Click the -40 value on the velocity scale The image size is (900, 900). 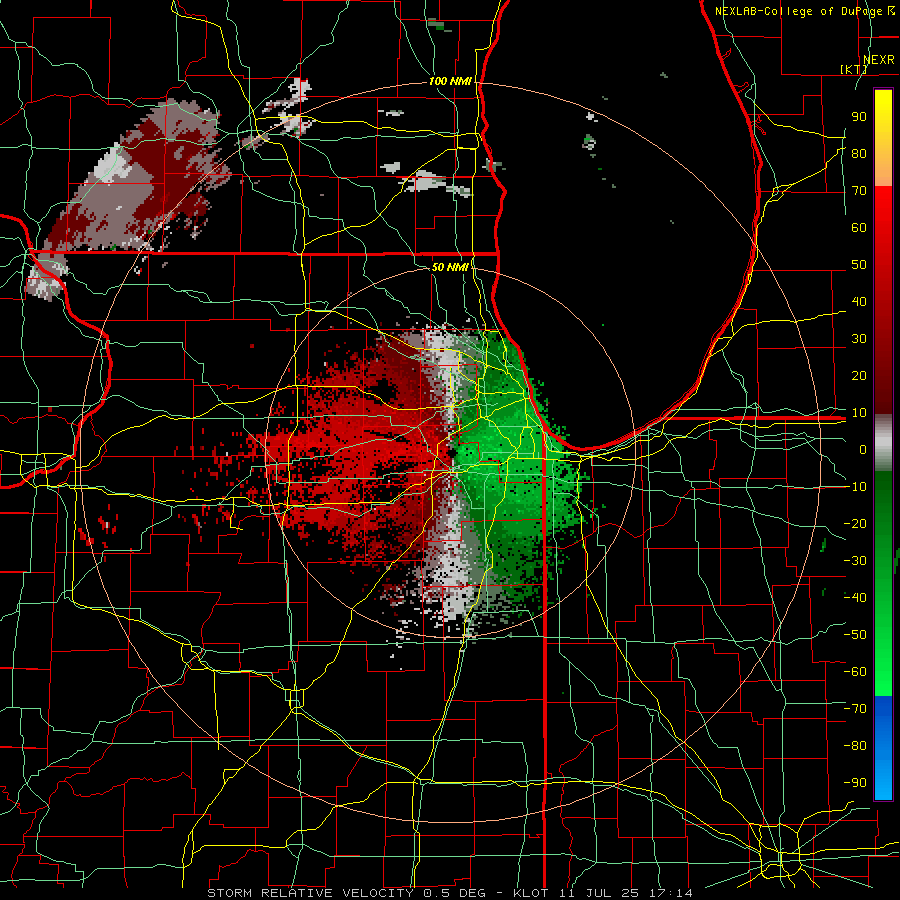(855, 598)
